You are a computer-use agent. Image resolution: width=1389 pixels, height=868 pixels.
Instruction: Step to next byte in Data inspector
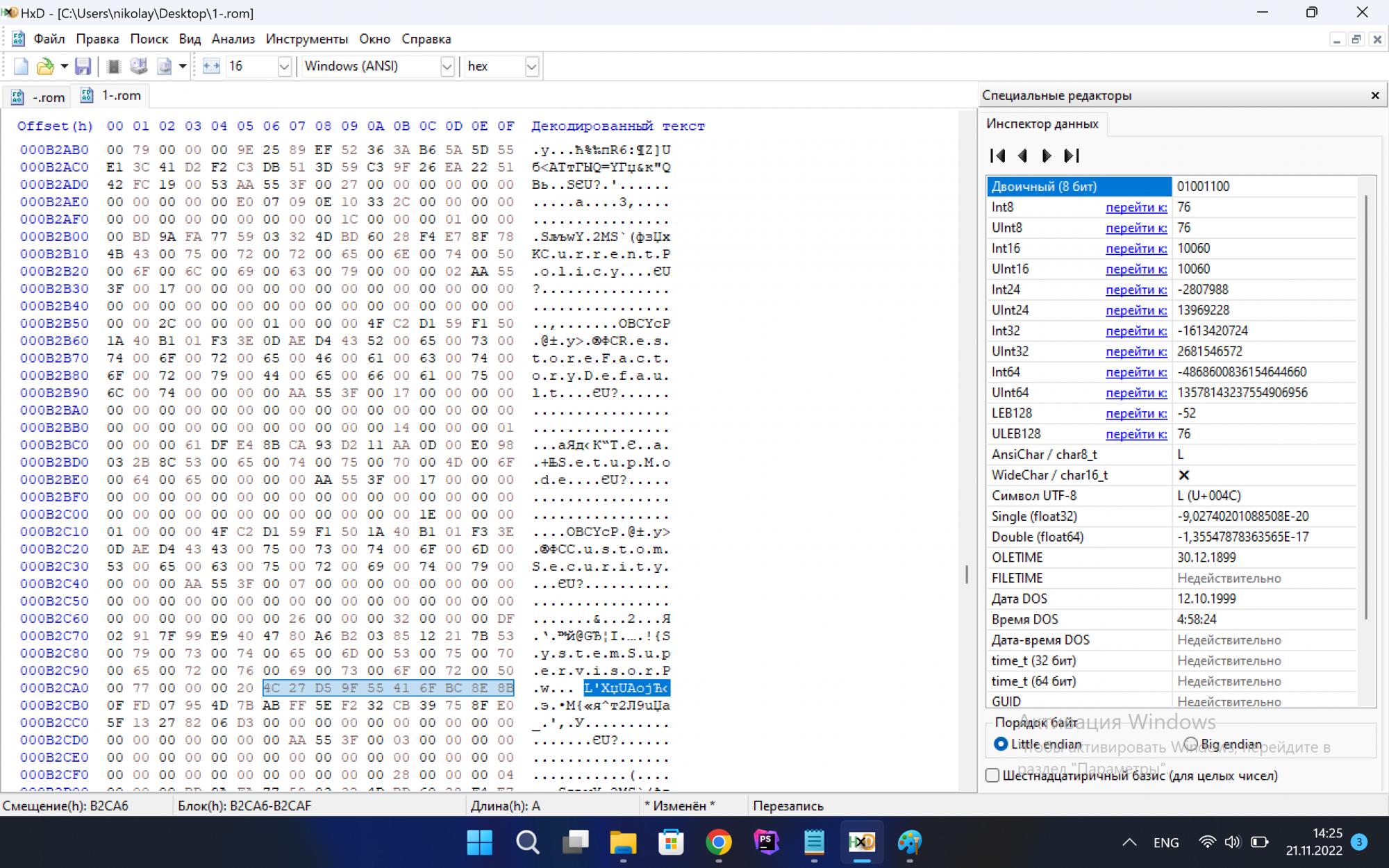coord(1047,156)
